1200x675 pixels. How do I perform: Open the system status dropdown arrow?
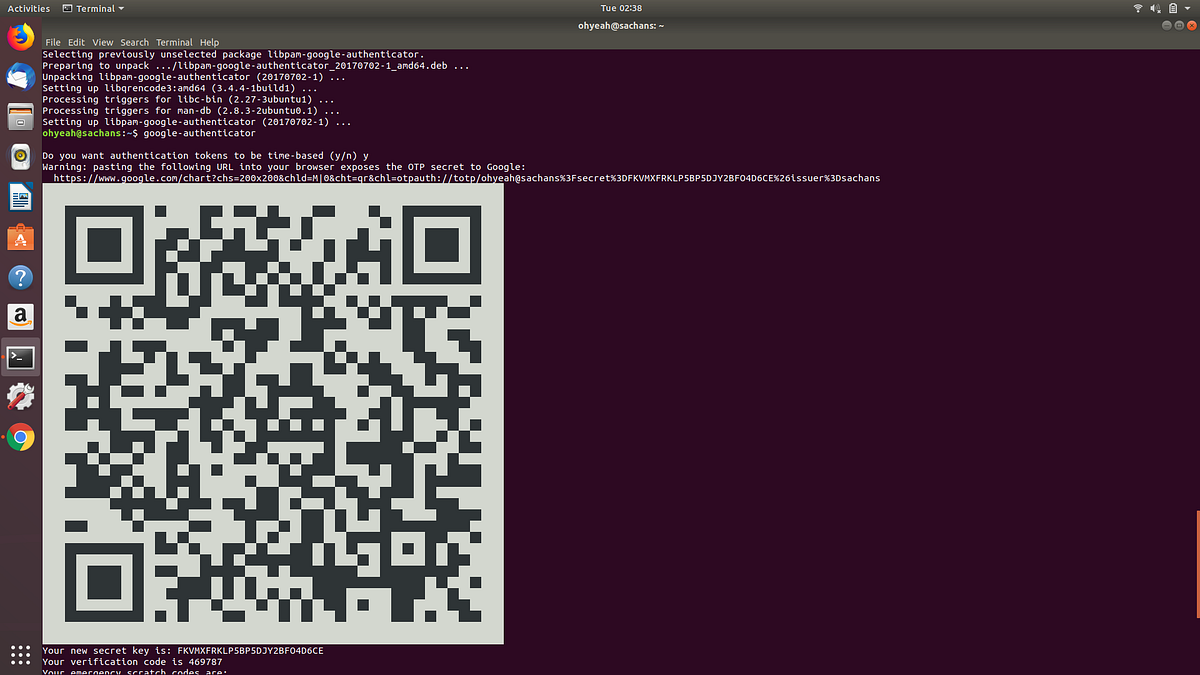click(x=1186, y=8)
